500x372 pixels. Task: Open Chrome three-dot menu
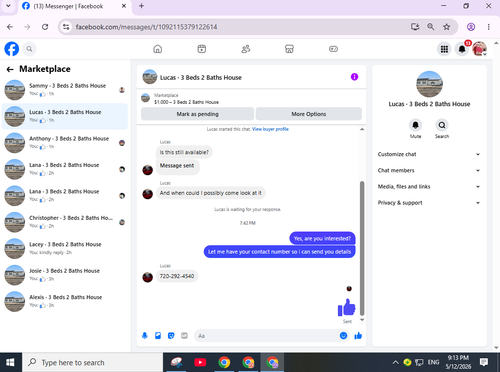[x=489, y=27]
